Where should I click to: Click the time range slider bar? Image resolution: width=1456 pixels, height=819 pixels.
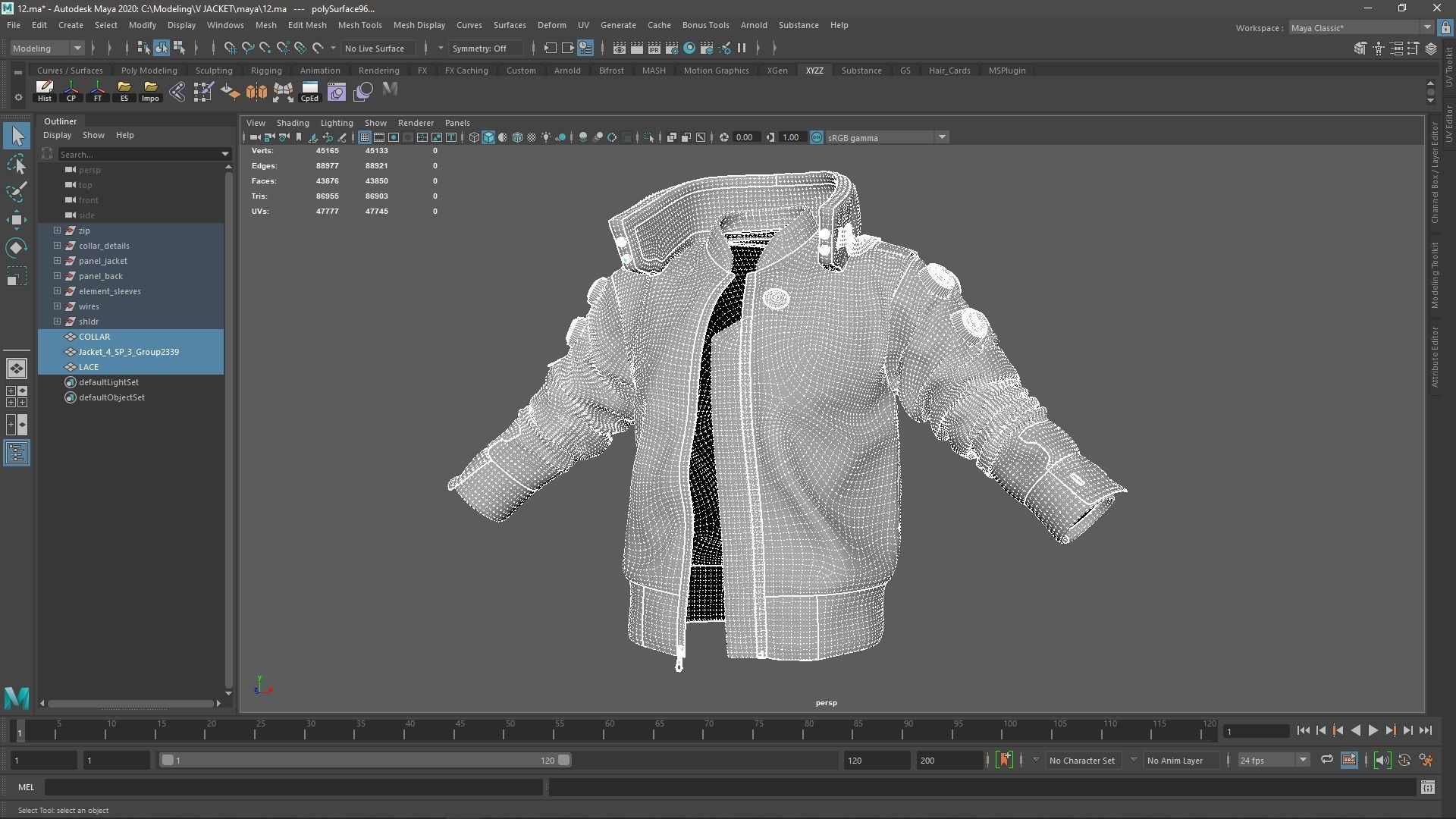pos(365,760)
